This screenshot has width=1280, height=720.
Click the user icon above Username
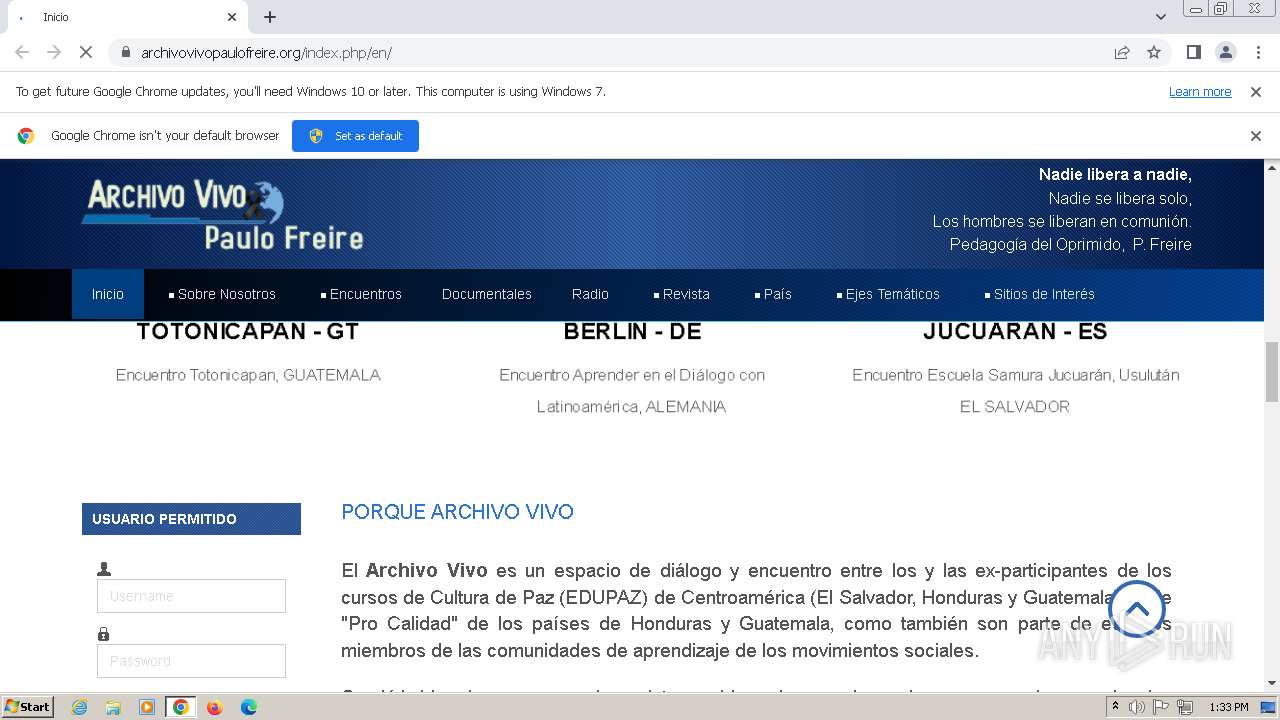(104, 569)
